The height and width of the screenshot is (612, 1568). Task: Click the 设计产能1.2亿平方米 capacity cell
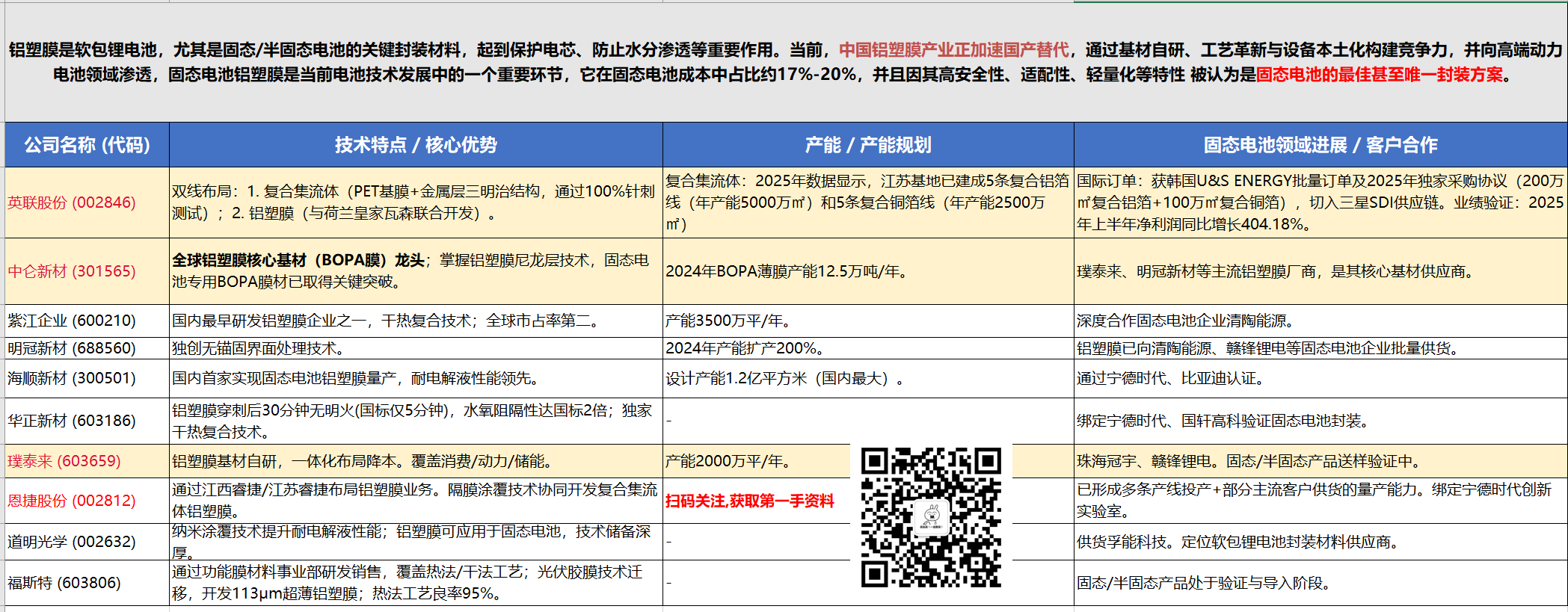click(784, 378)
